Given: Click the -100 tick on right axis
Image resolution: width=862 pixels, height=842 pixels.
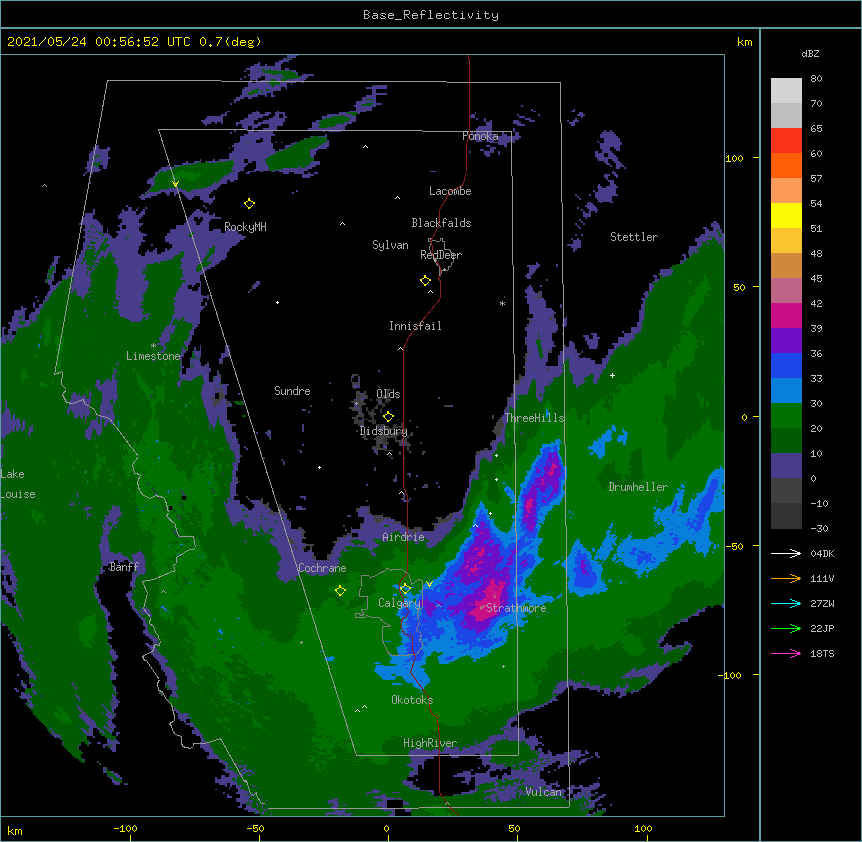Looking at the screenshot, I should point(731,675).
